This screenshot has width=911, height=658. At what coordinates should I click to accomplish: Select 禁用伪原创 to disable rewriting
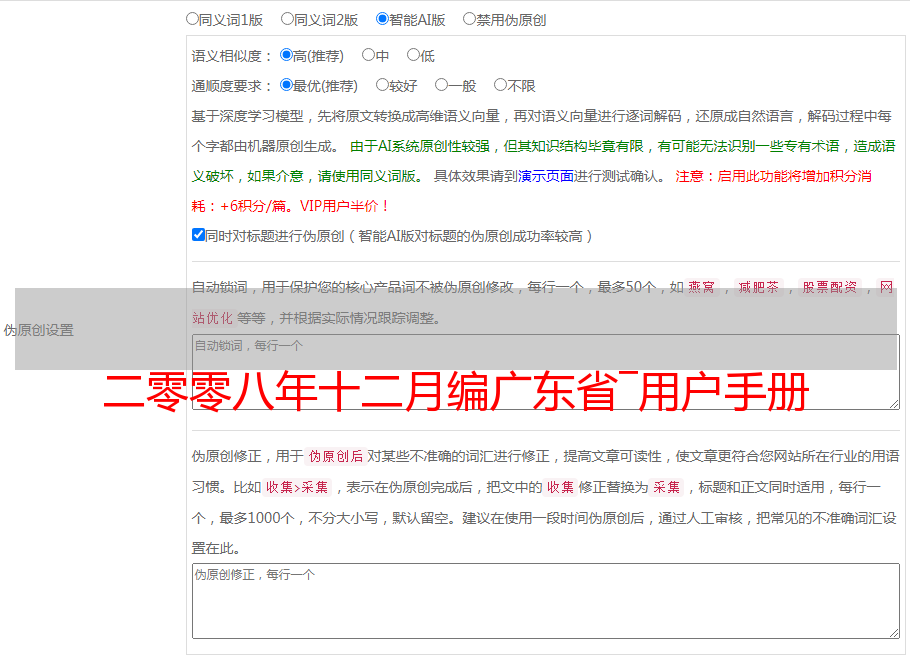coord(469,19)
